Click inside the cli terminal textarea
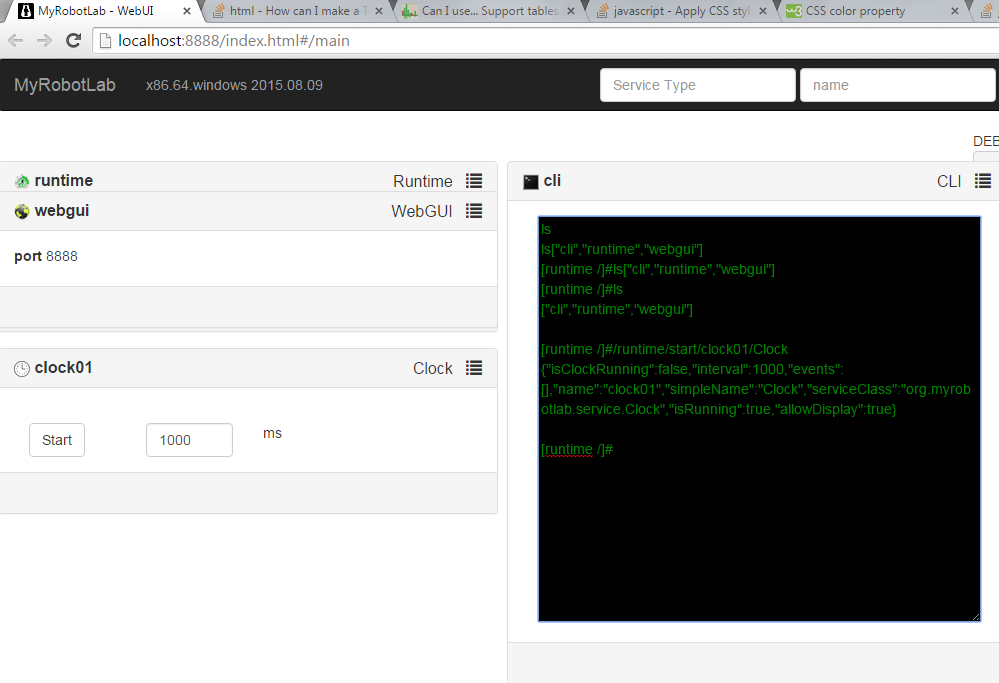Image resolution: width=999 pixels, height=683 pixels. pos(759,419)
